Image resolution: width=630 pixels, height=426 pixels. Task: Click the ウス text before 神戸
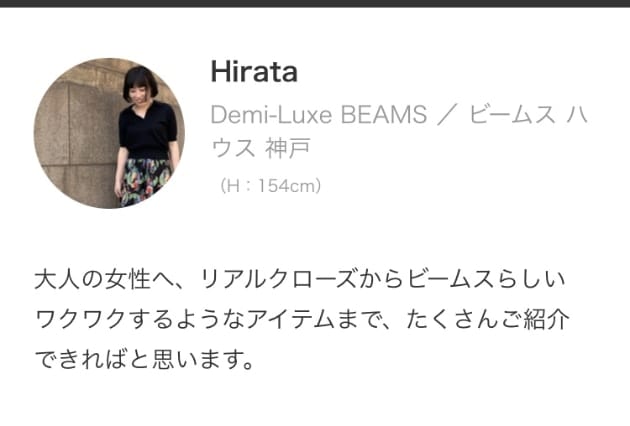[x=234, y=148]
